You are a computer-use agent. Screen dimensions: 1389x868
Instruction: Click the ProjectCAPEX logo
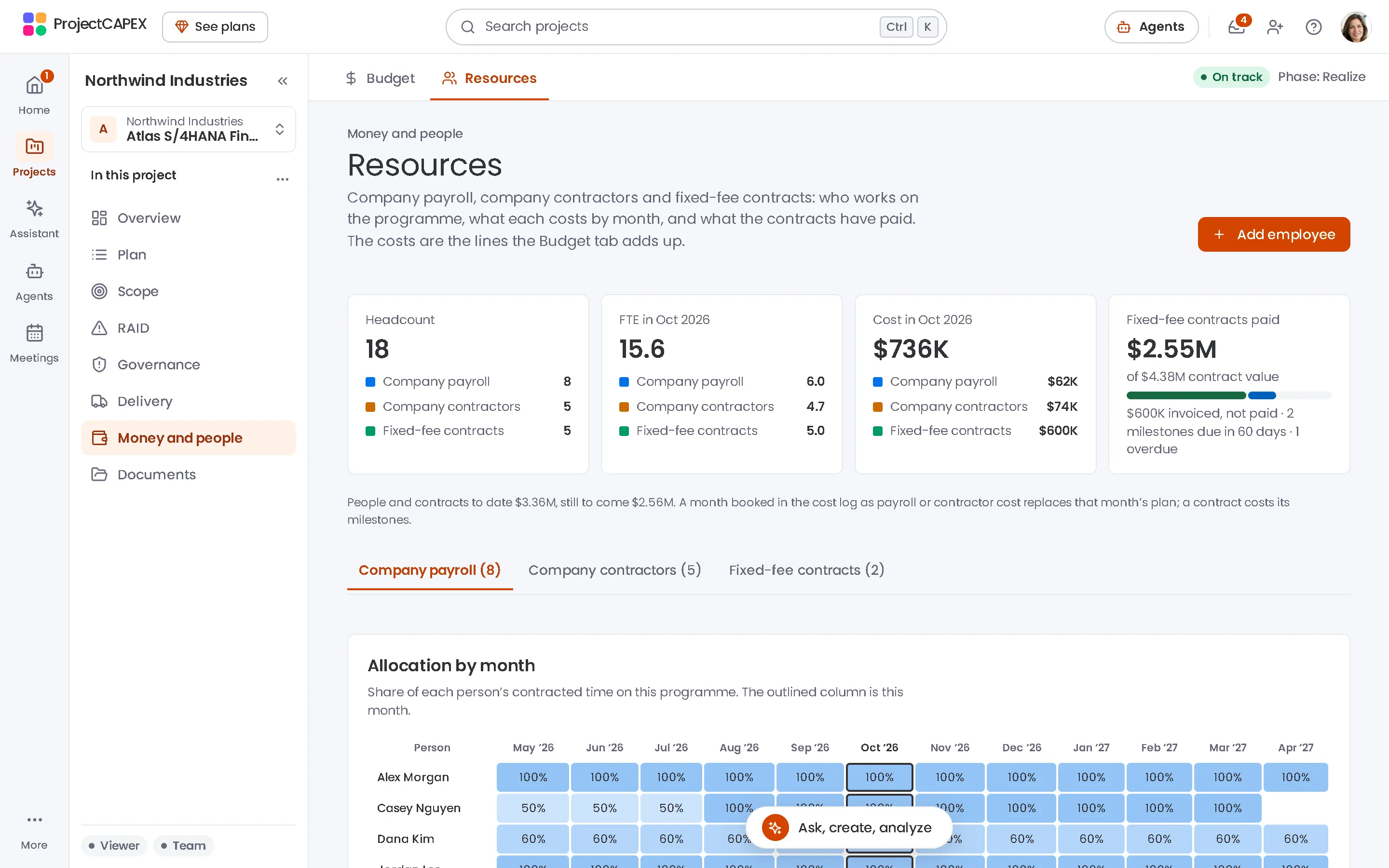pyautogui.click(x=84, y=24)
